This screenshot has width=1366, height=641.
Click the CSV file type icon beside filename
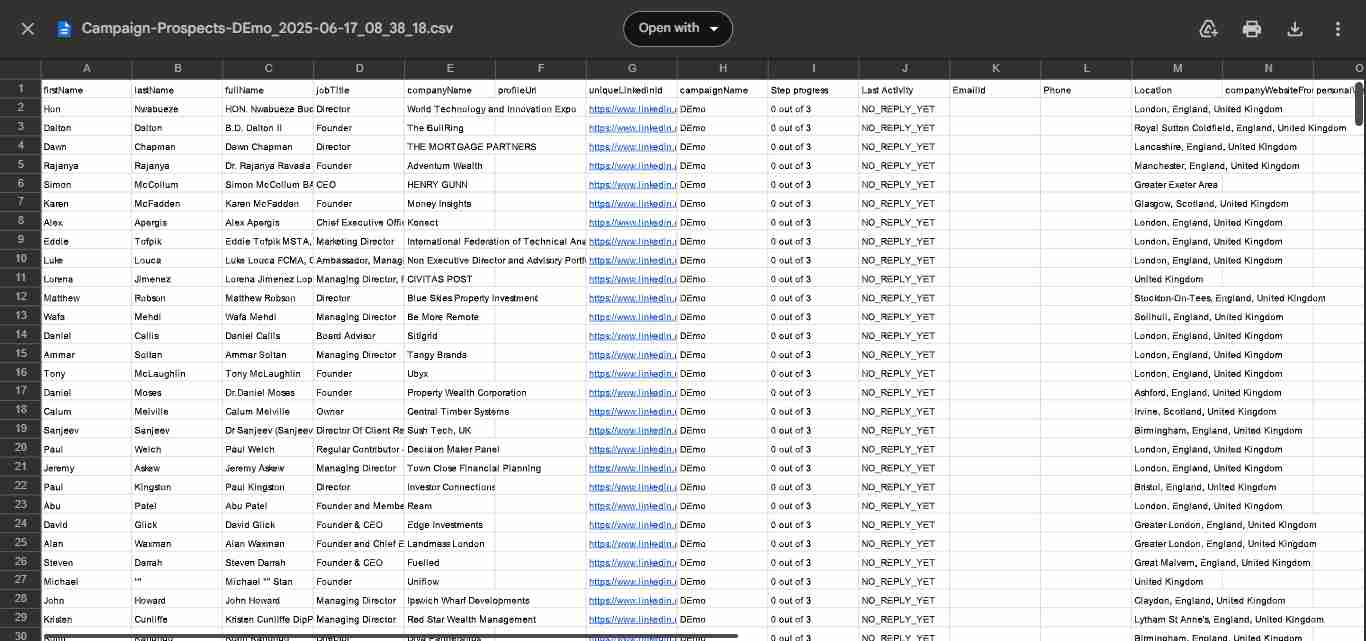(63, 28)
